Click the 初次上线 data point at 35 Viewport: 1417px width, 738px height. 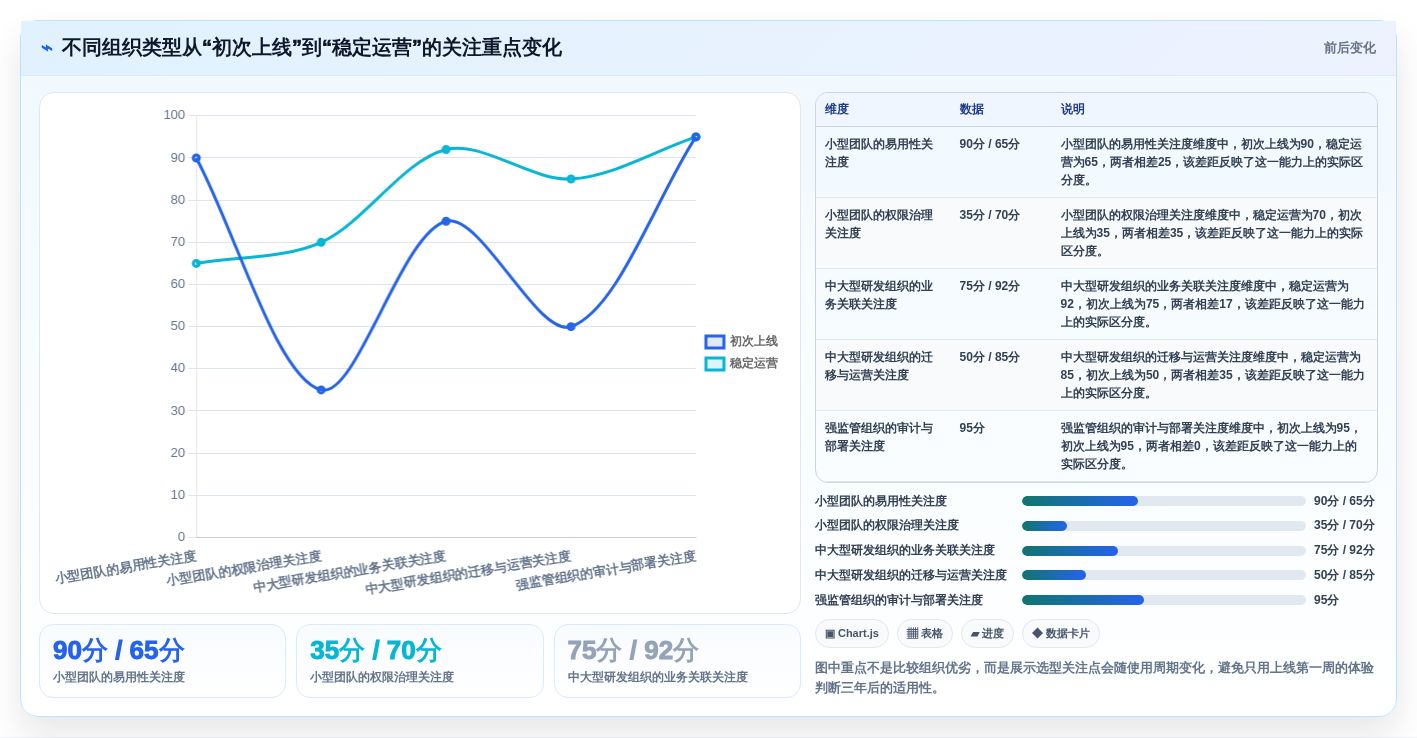[321, 390]
